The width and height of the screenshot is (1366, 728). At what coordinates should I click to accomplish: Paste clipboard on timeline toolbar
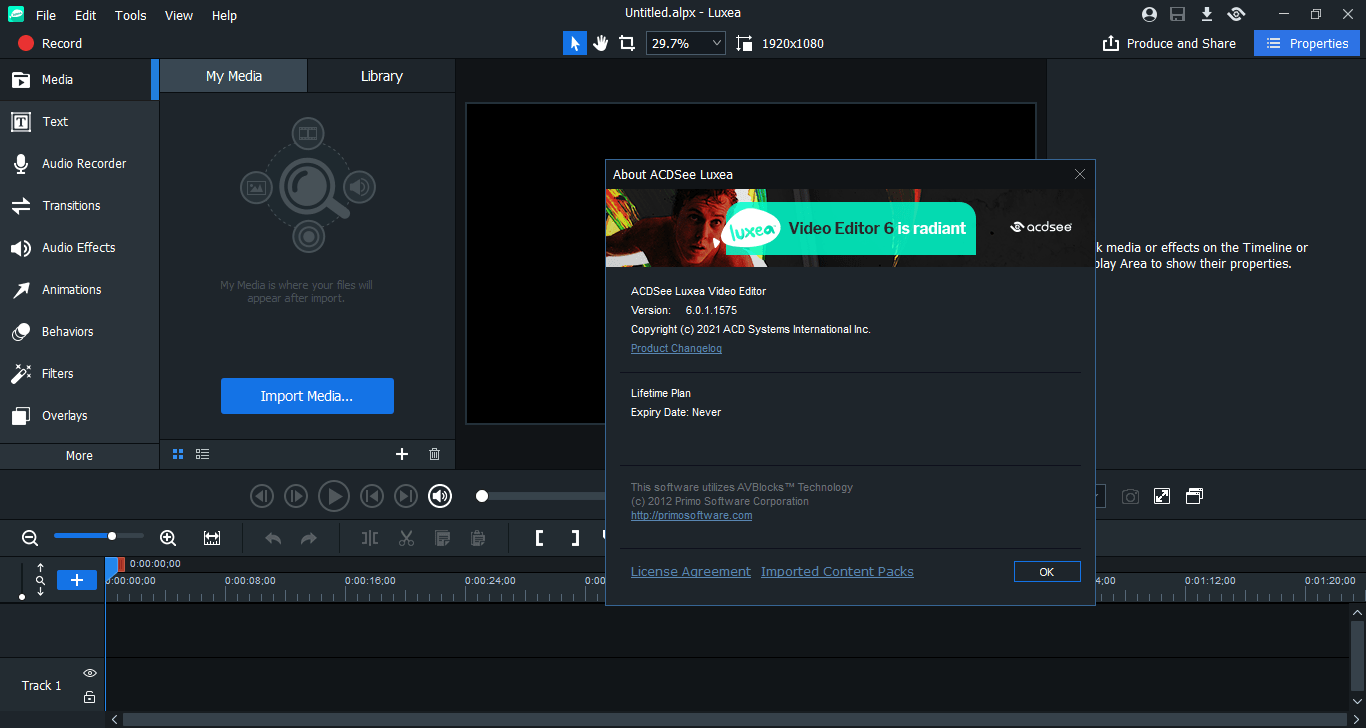(x=478, y=538)
